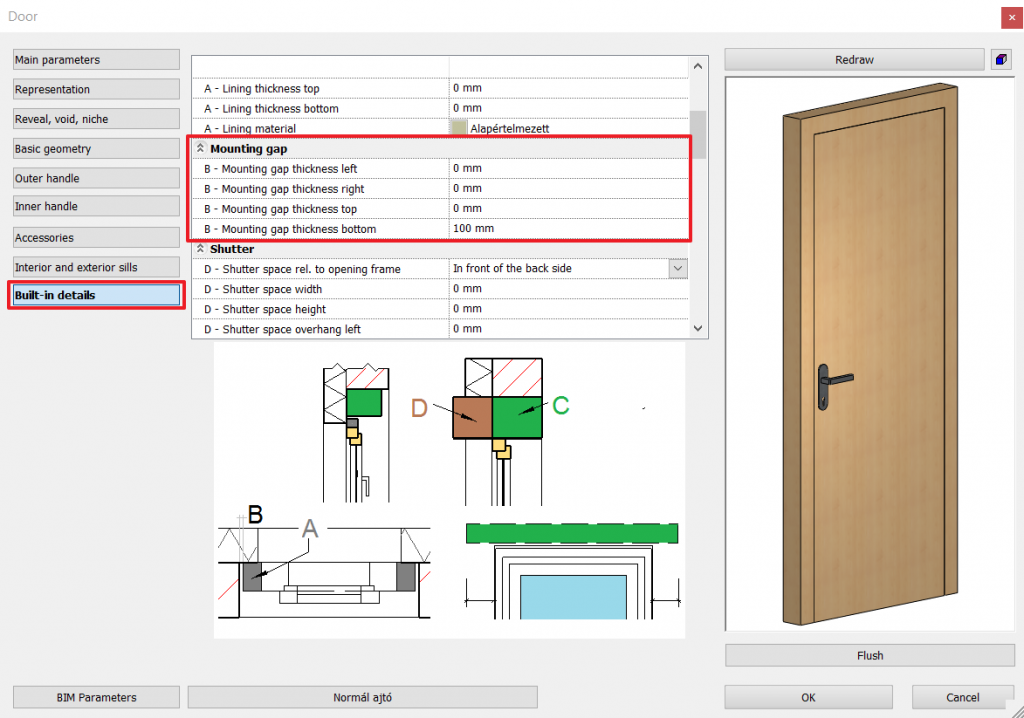This screenshot has width=1024, height=718.
Task: Click the 3D cube view icon
Action: [x=1001, y=60]
